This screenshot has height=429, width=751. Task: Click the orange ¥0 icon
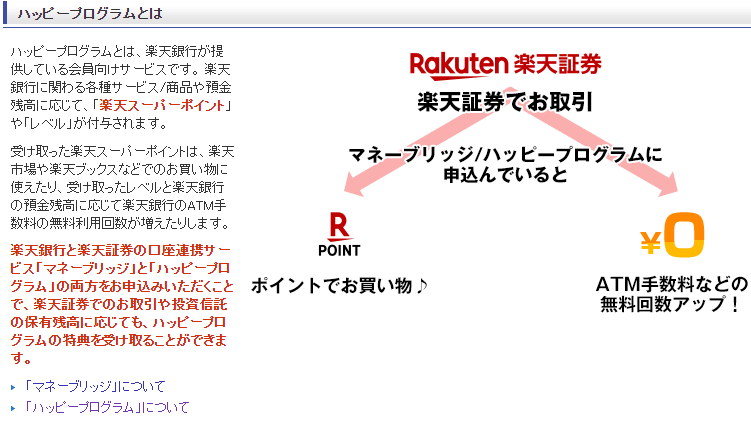point(672,235)
